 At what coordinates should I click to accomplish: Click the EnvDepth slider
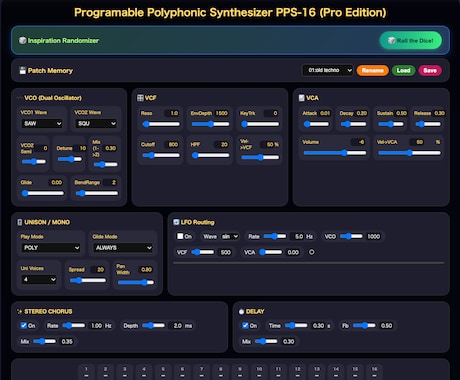(x=210, y=124)
